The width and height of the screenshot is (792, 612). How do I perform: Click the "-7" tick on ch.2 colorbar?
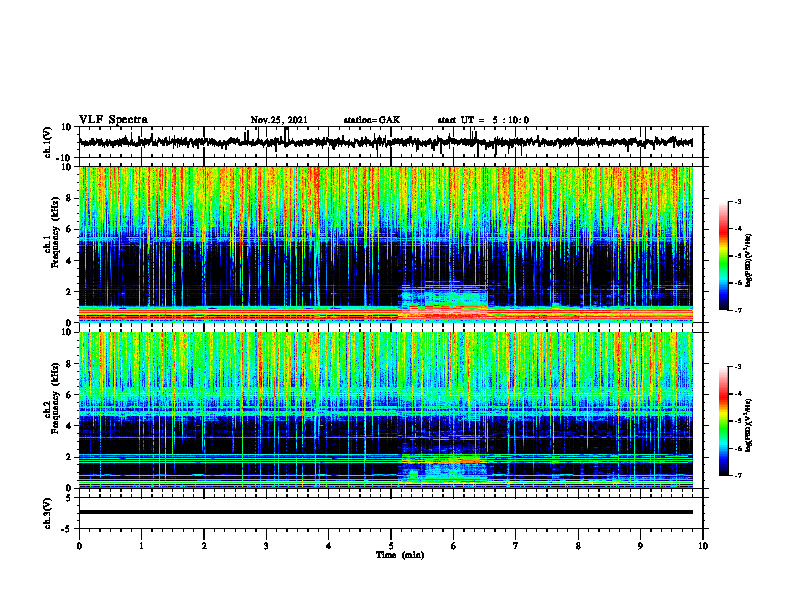738,475
